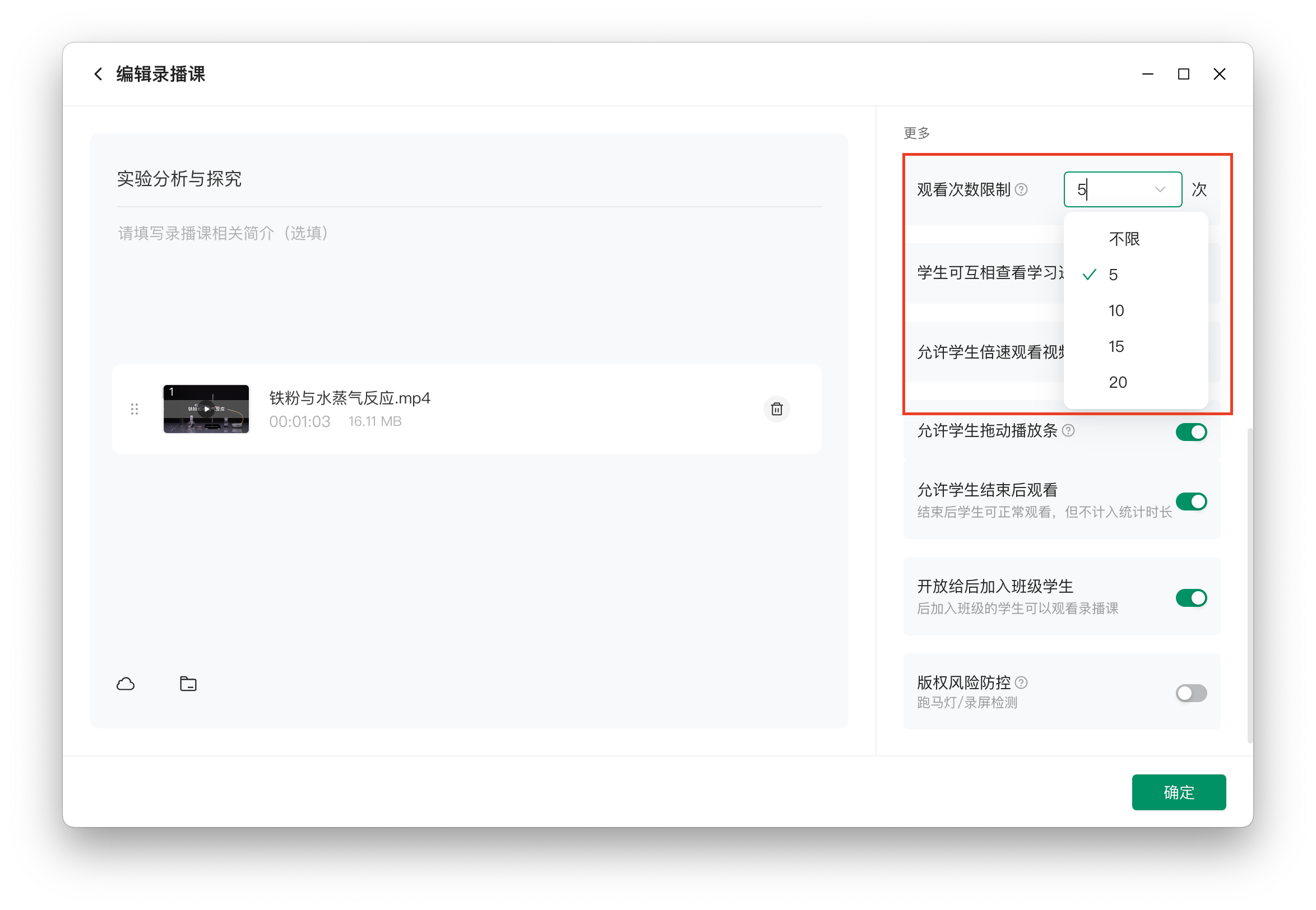Viewport: 1316px width, 910px height.
Task: Click the cloud upload icon
Action: pos(126,684)
